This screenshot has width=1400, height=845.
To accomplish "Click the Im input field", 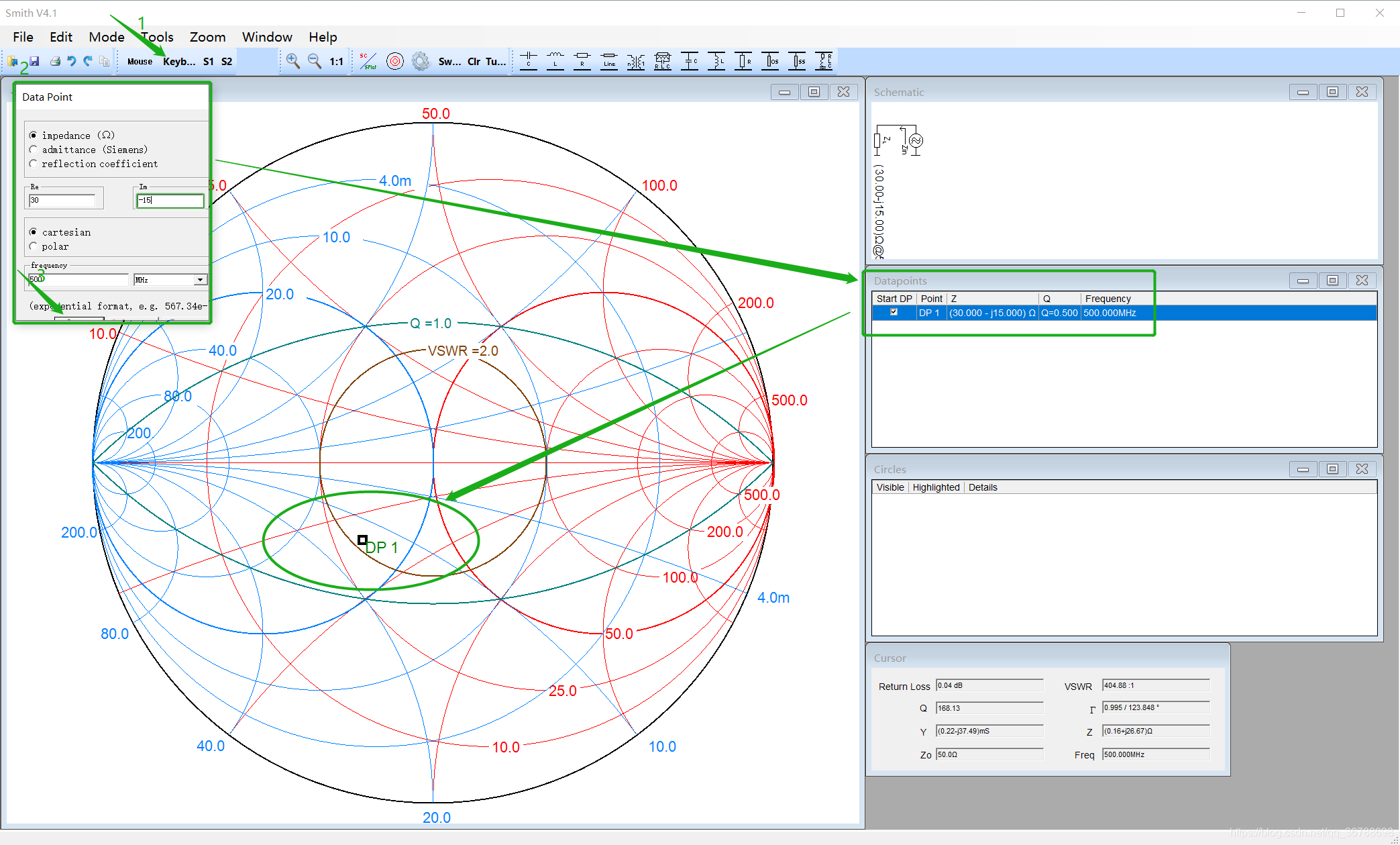I will click(x=170, y=200).
